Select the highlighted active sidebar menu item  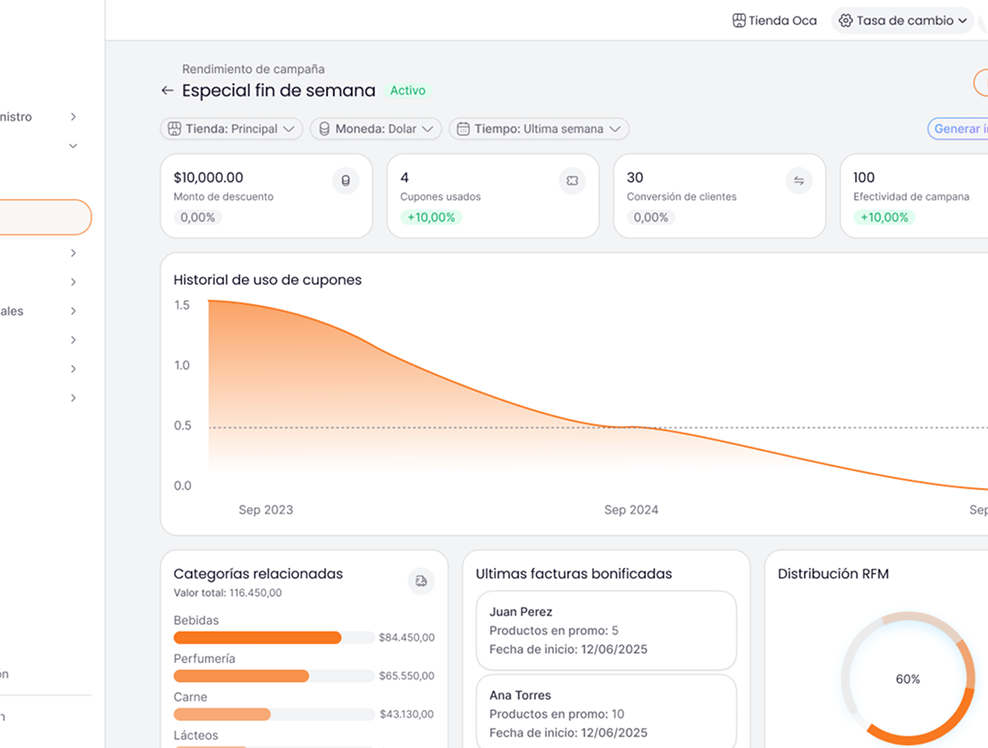tap(45, 217)
